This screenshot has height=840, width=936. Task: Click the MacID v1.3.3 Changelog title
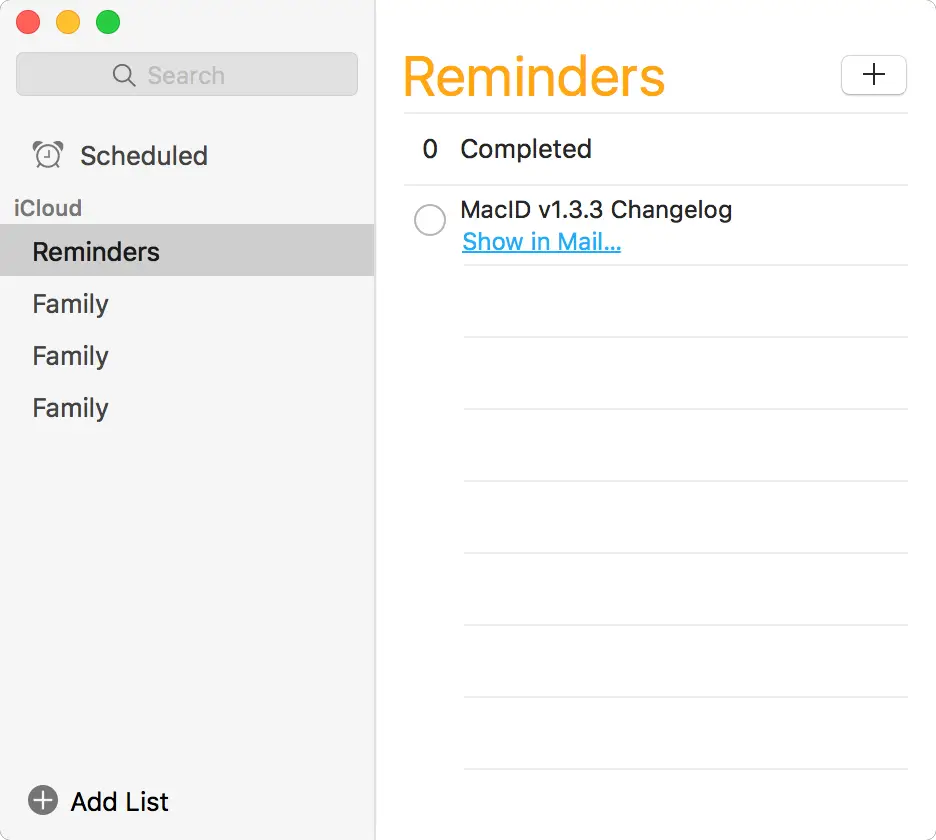point(596,210)
